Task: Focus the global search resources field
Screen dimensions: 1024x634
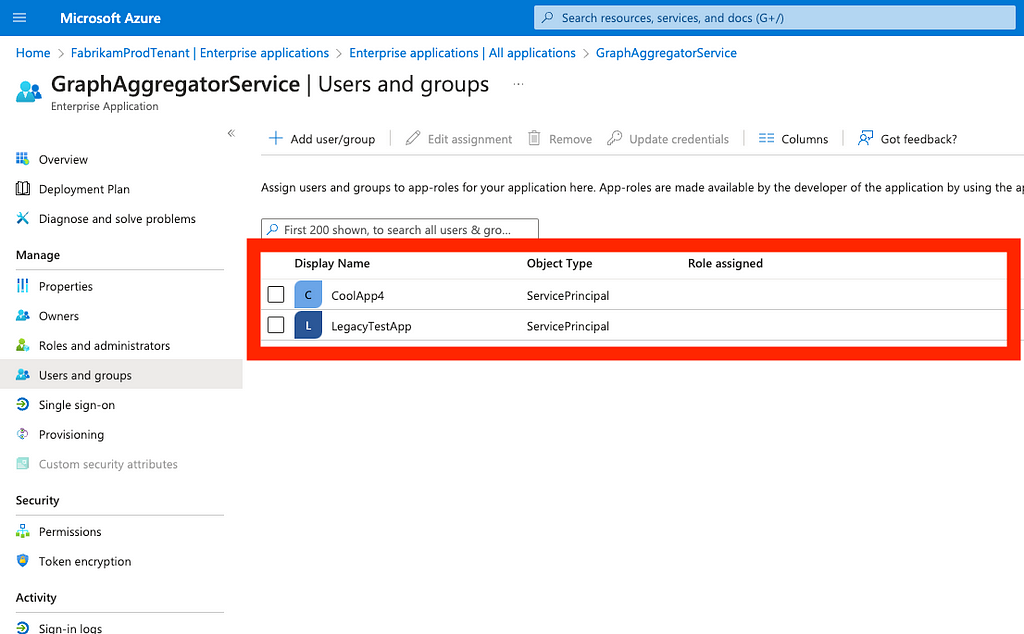Action: tap(775, 18)
